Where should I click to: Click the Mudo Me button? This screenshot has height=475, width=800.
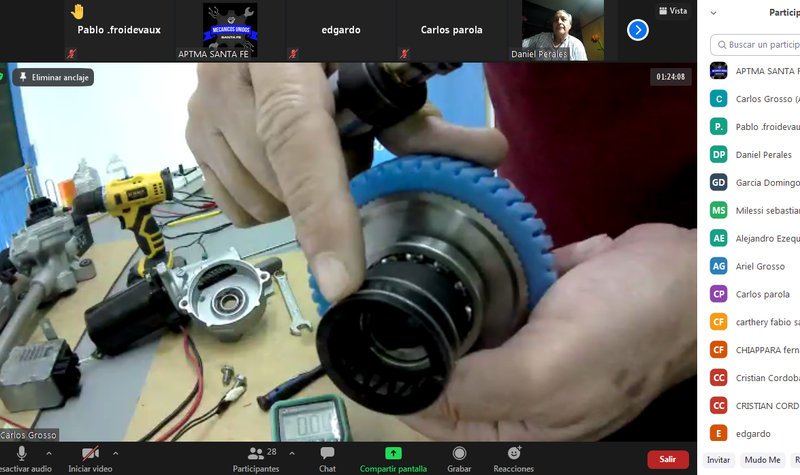tap(762, 460)
